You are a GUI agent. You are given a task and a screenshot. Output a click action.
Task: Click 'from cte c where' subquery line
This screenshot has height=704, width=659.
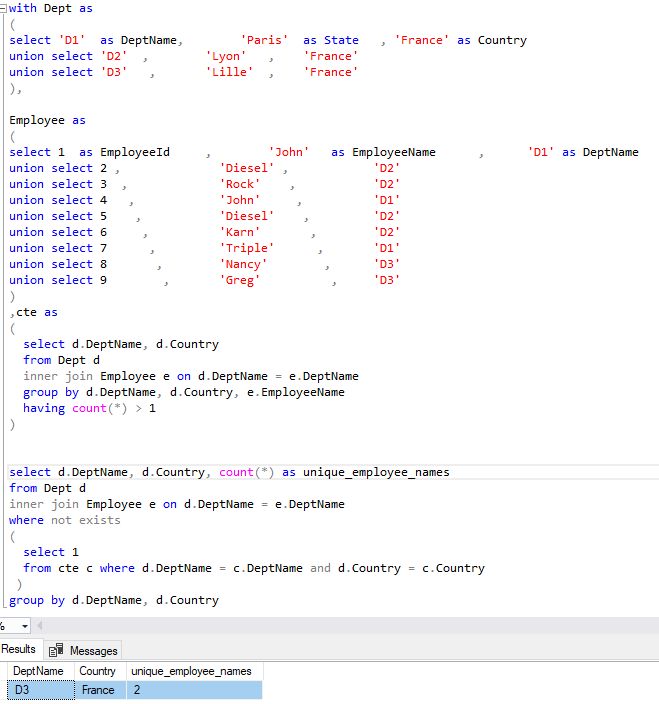254,568
